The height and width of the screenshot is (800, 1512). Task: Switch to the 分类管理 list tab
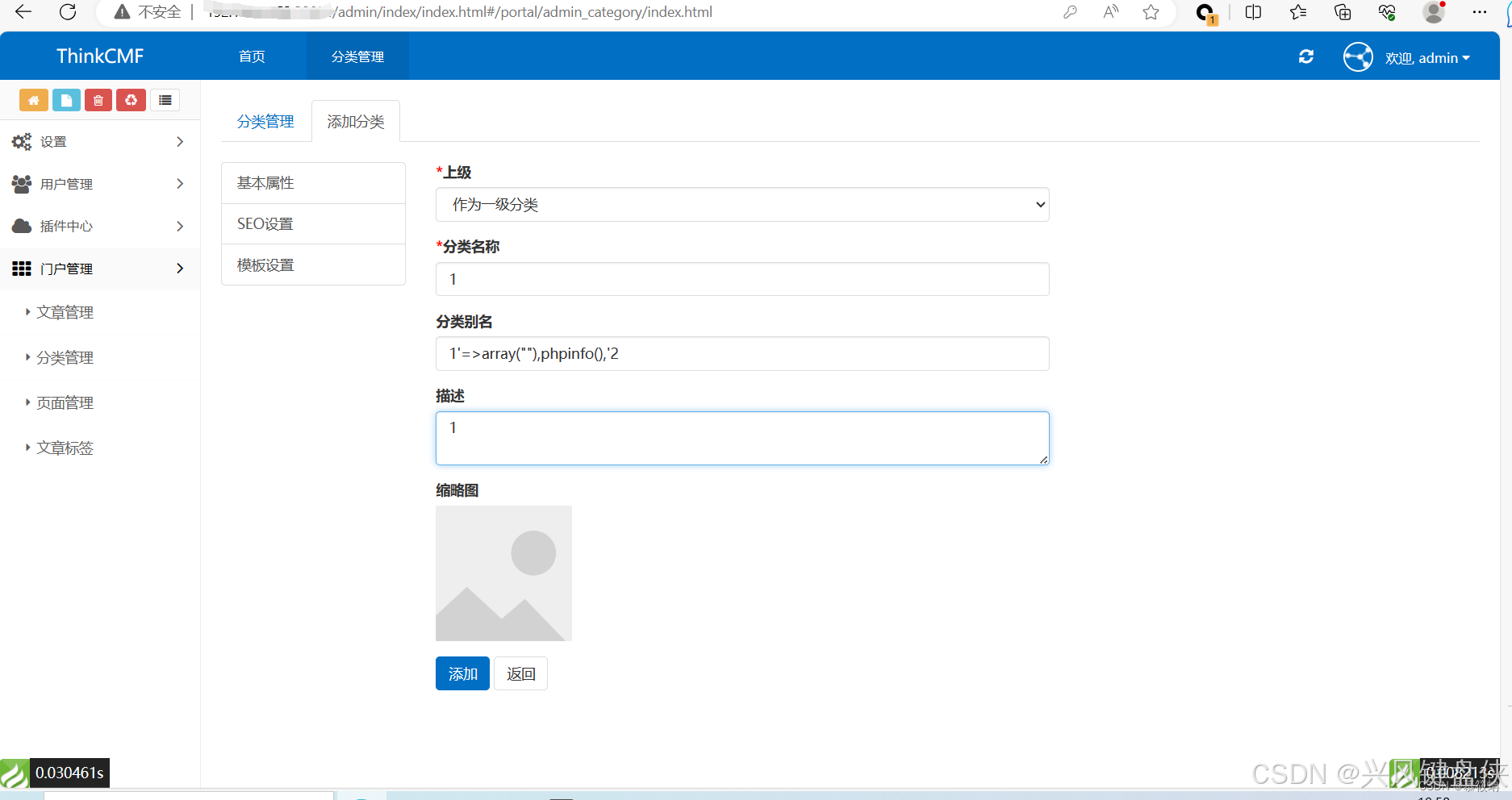point(265,122)
